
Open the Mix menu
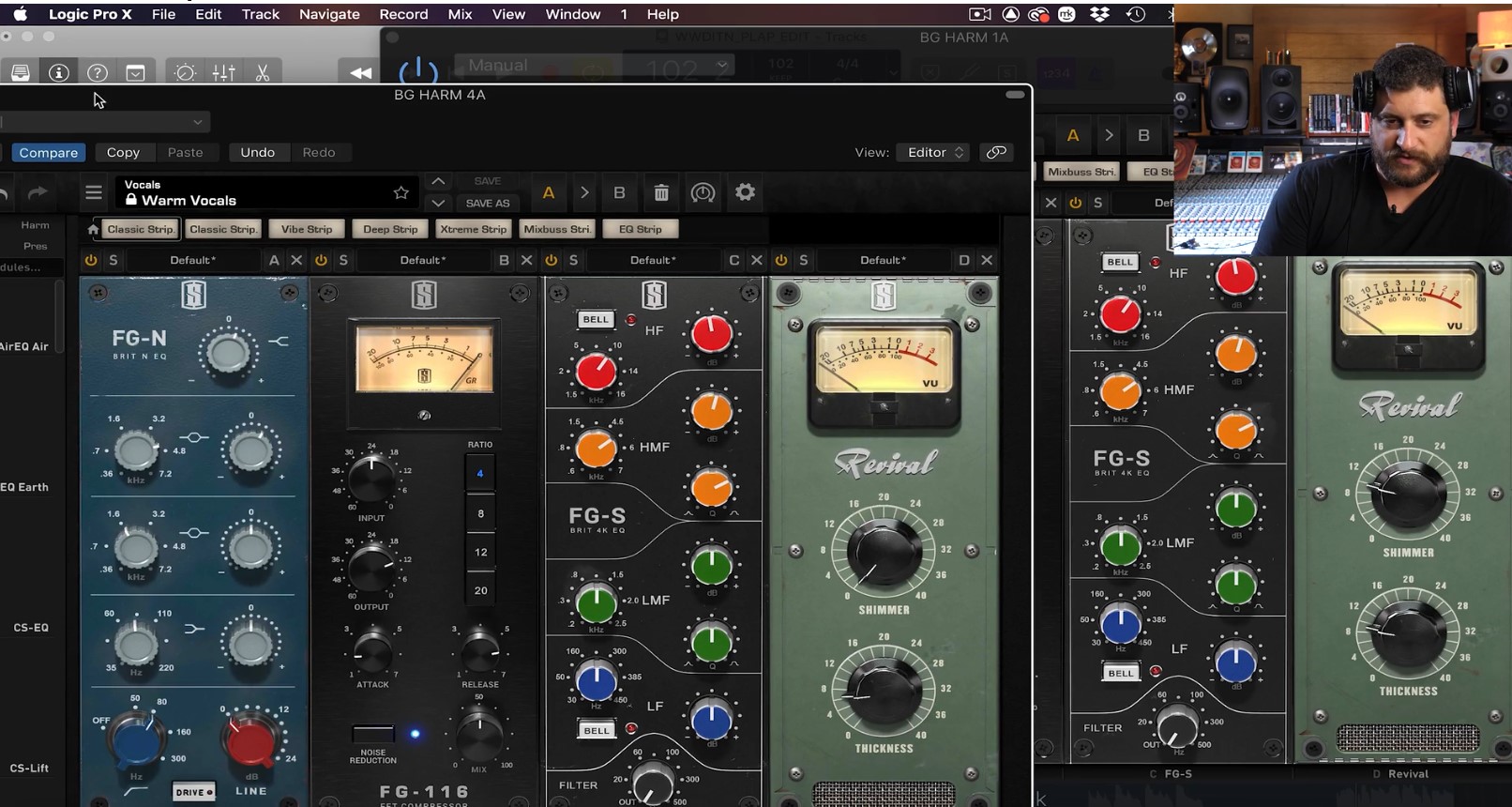(460, 14)
